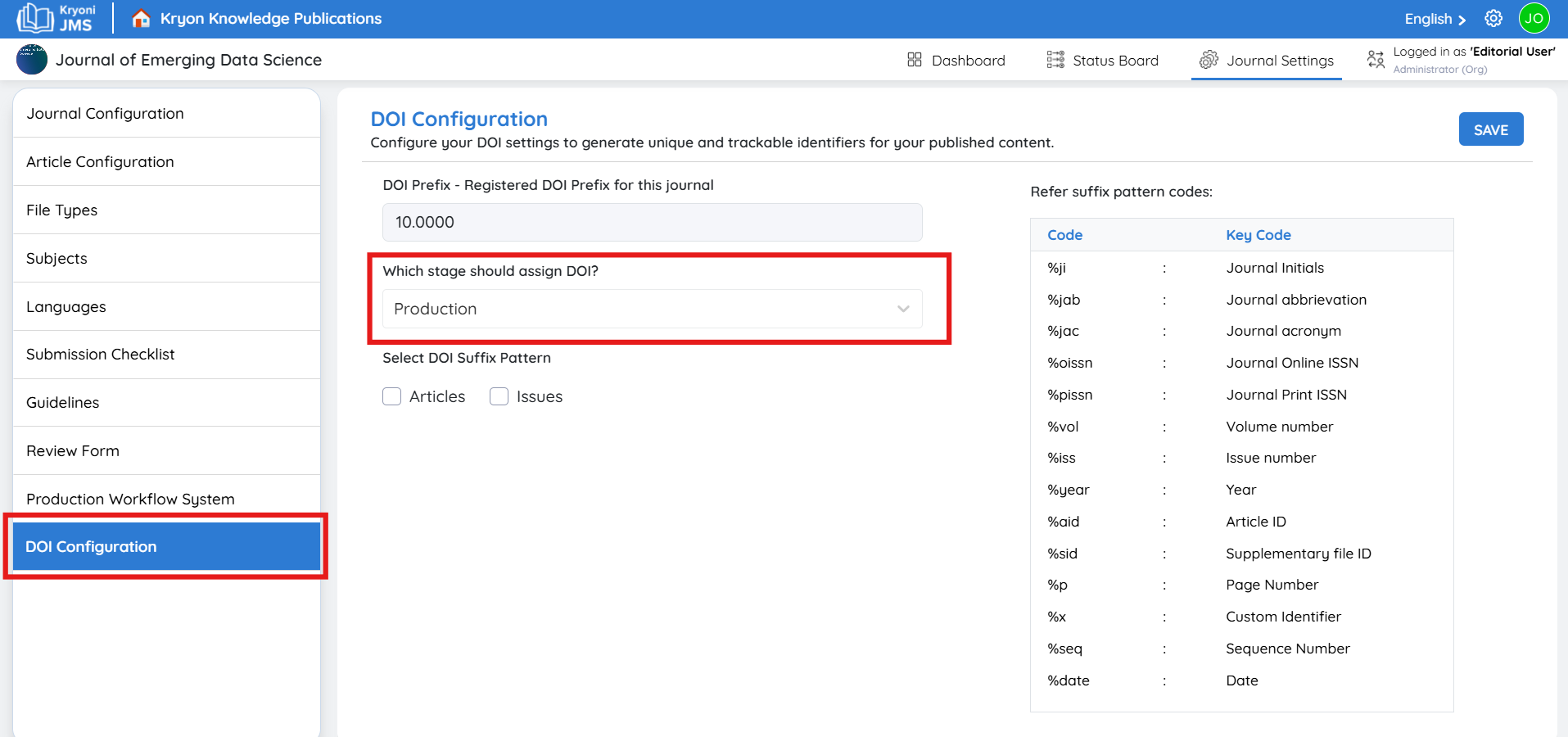Screen dimensions: 1568x737
Task: Open the Kryon Knowledge Publications link
Action: 270,18
